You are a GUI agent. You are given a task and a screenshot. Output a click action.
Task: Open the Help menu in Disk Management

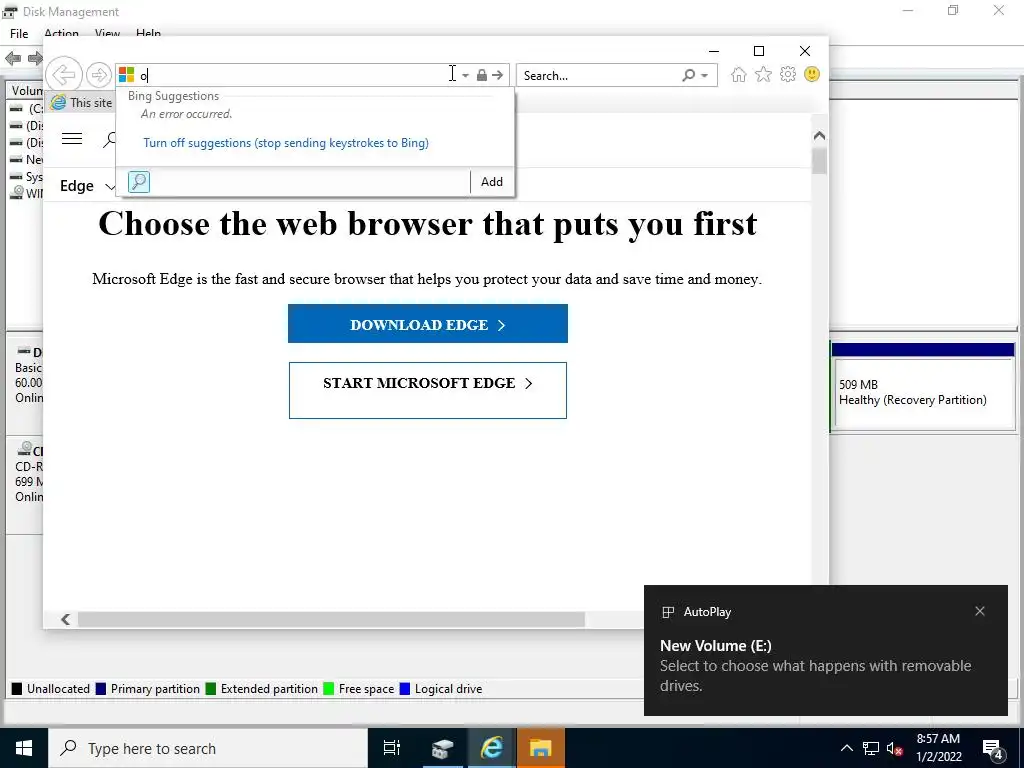coord(148,33)
